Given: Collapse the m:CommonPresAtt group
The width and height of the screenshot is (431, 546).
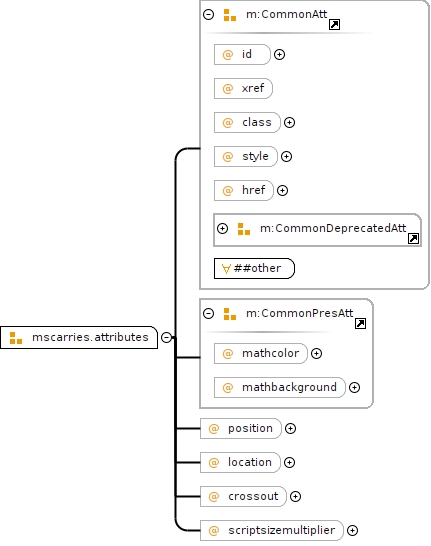Looking at the screenshot, I should [209, 313].
